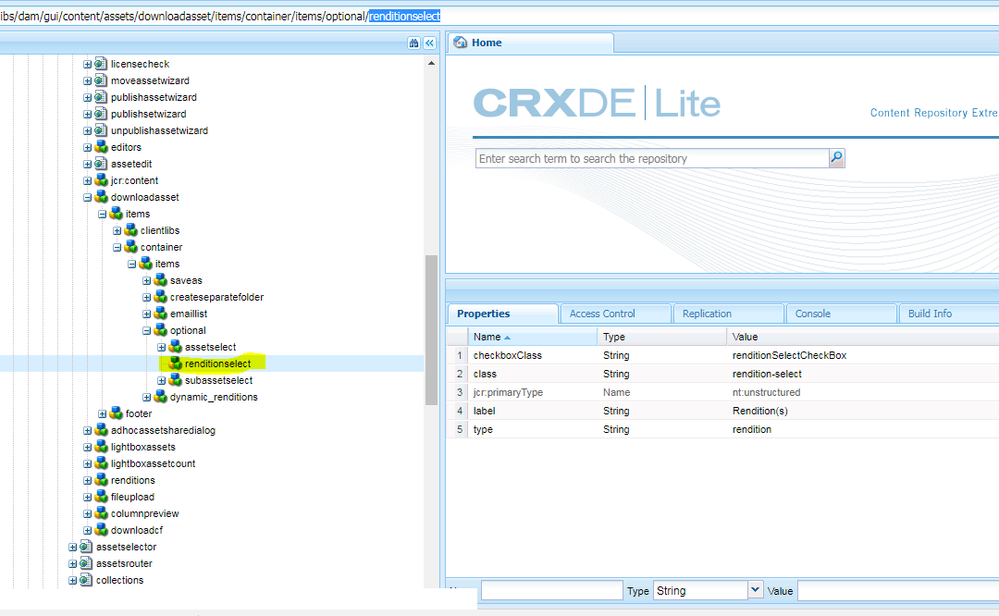This screenshot has height=616, width=999.
Task: Collapse the downloadasset tree node
Action: tap(88, 198)
